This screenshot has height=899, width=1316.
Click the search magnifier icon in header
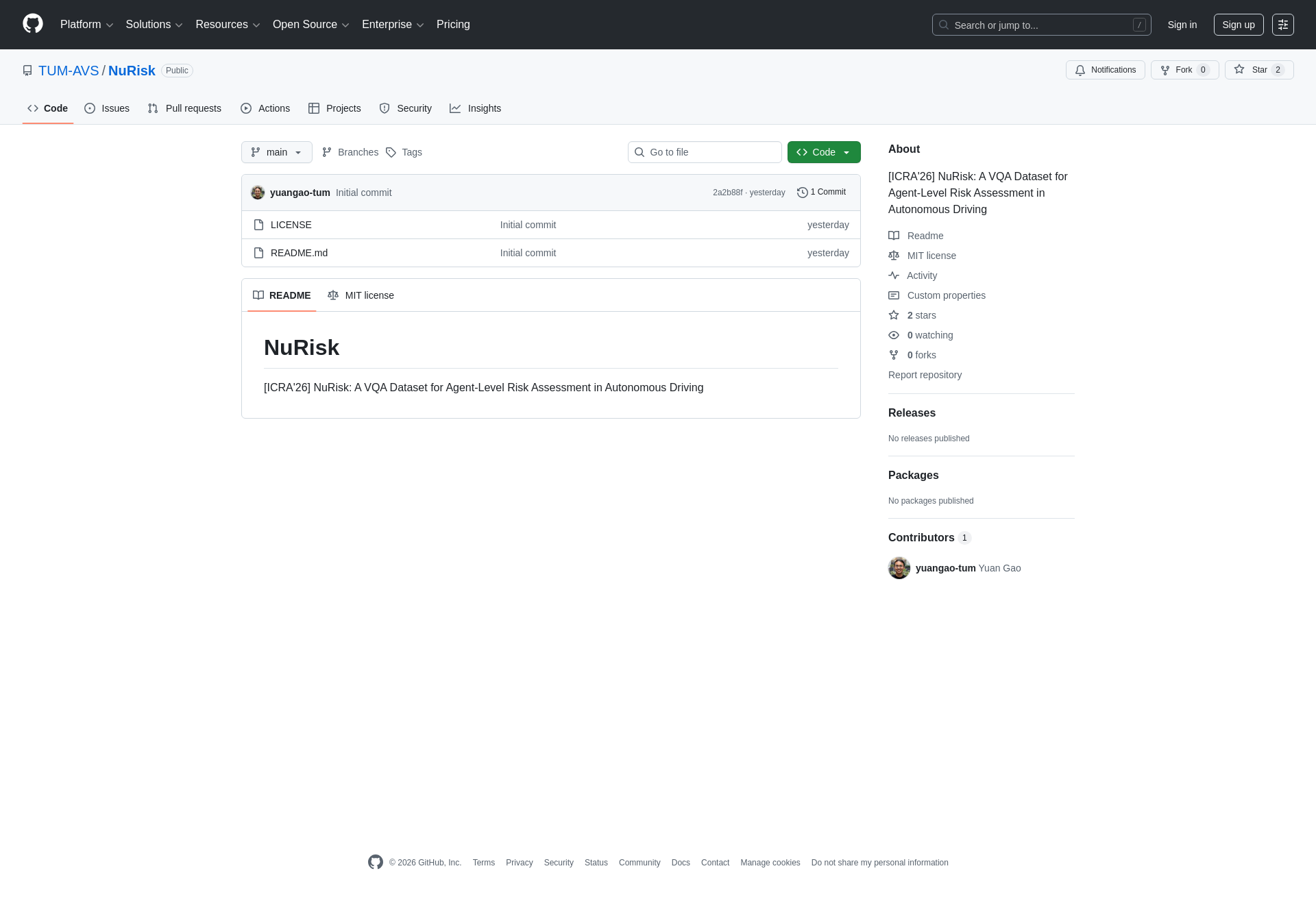click(x=944, y=25)
